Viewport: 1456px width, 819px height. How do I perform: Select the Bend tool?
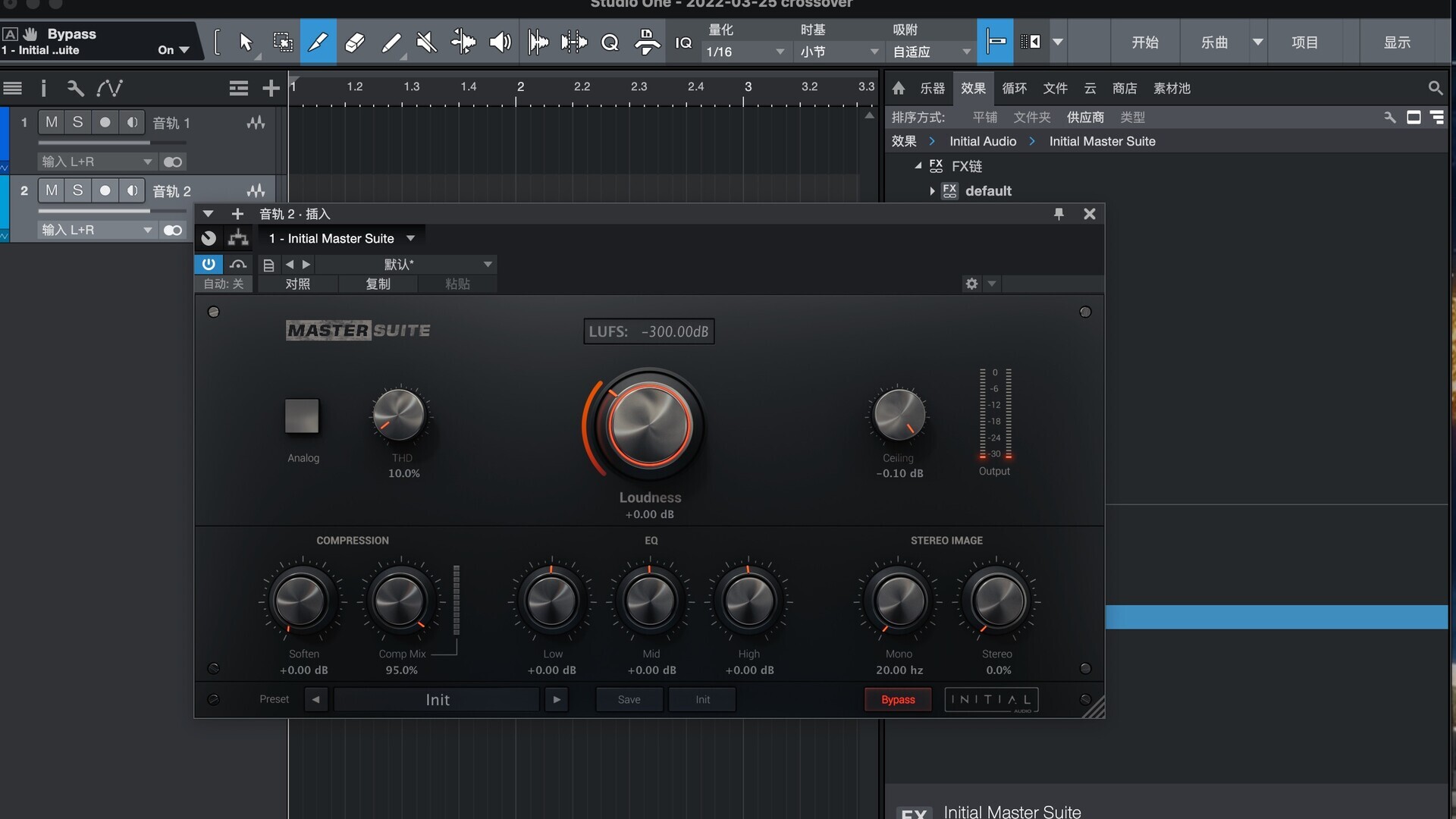click(463, 42)
